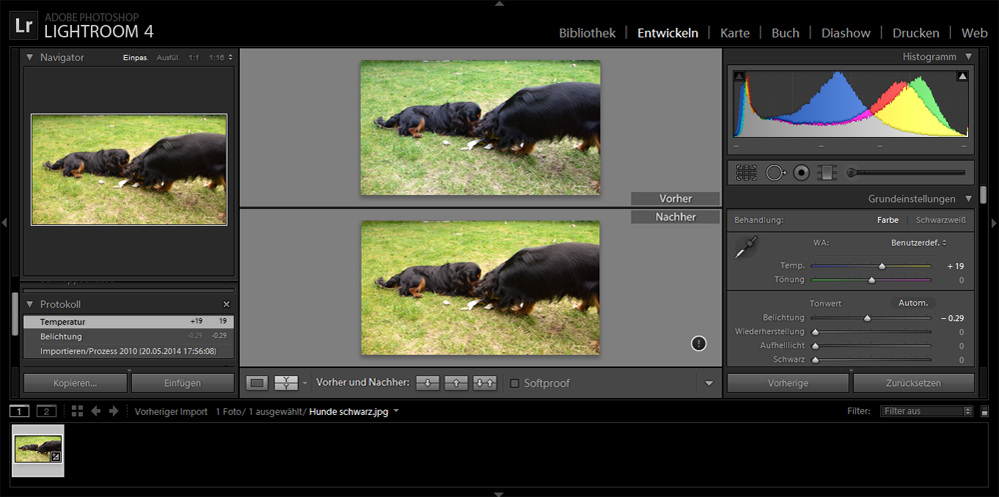Open the graduated filter tool
Image resolution: width=999 pixels, height=497 pixels.
tap(826, 172)
